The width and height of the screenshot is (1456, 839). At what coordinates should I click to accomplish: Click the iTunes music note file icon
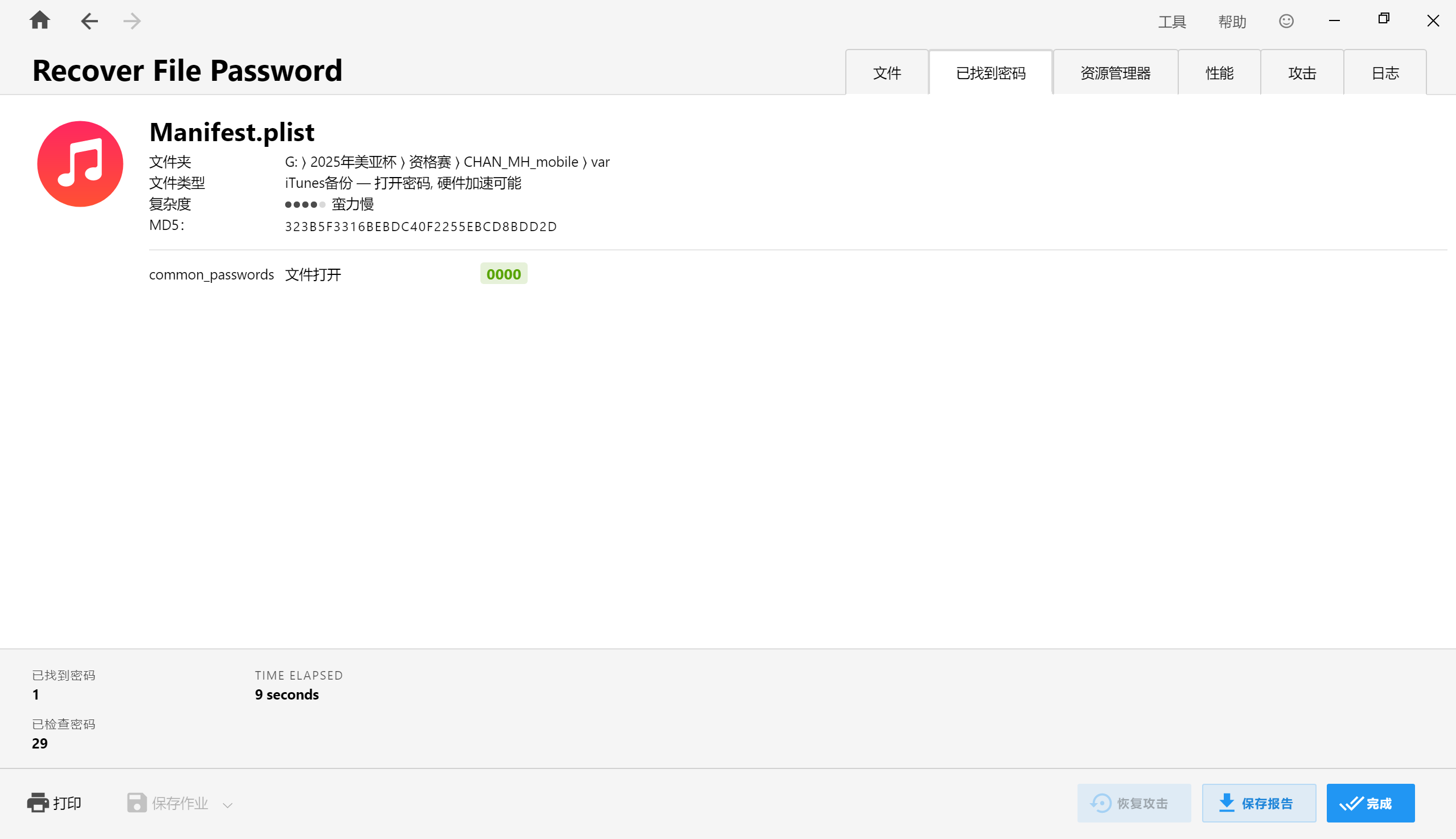pyautogui.click(x=80, y=164)
